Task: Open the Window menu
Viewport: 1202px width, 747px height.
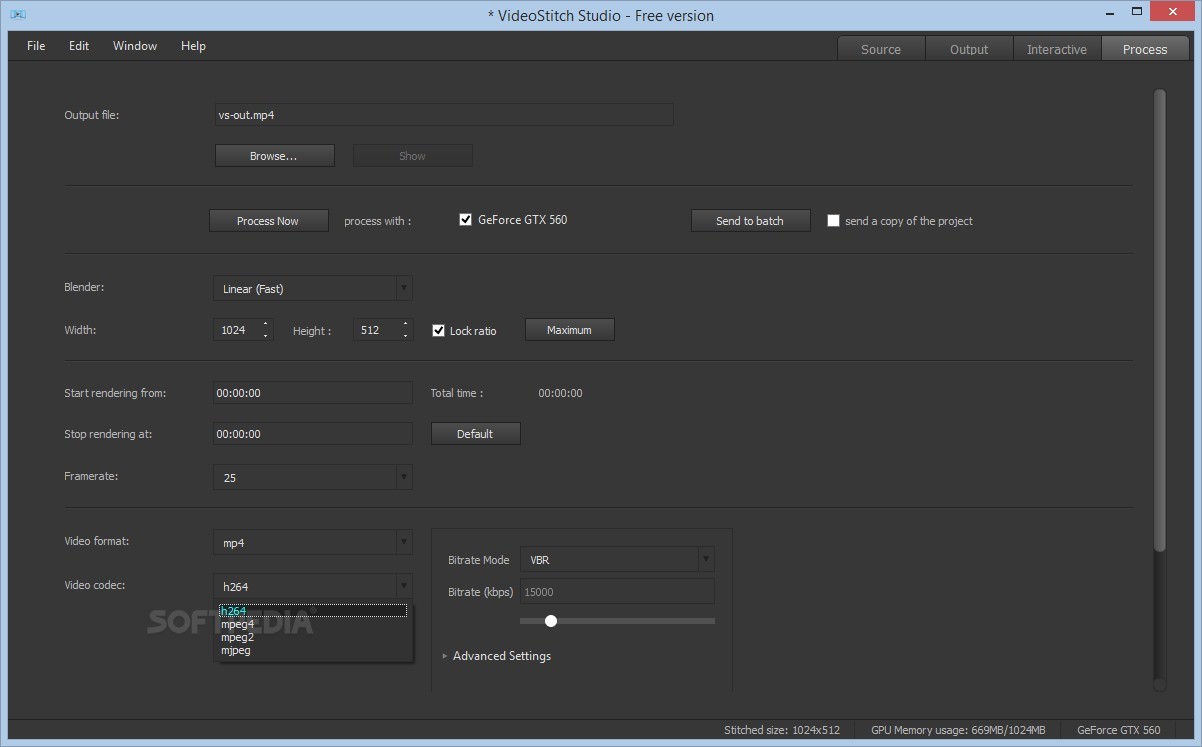Action: click(x=135, y=46)
